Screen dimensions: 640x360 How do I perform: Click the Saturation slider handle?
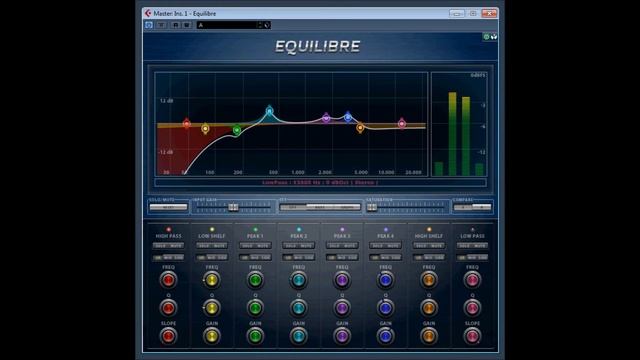(x=371, y=207)
